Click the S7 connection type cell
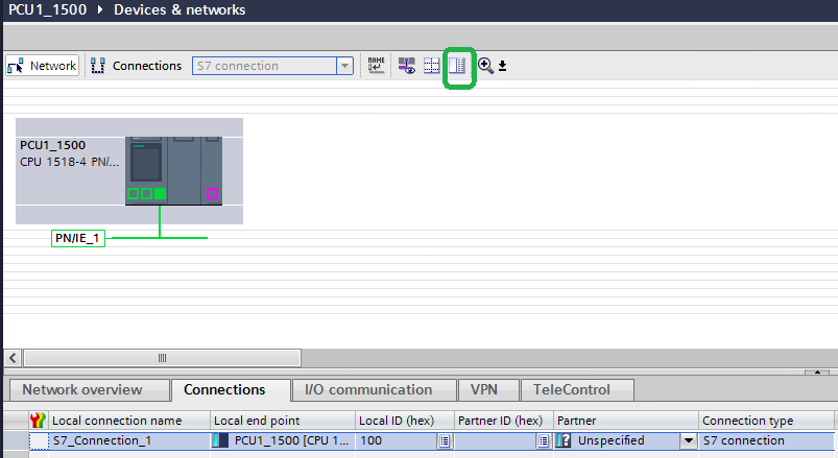Screen dimensions: 838x458 (x=766, y=441)
